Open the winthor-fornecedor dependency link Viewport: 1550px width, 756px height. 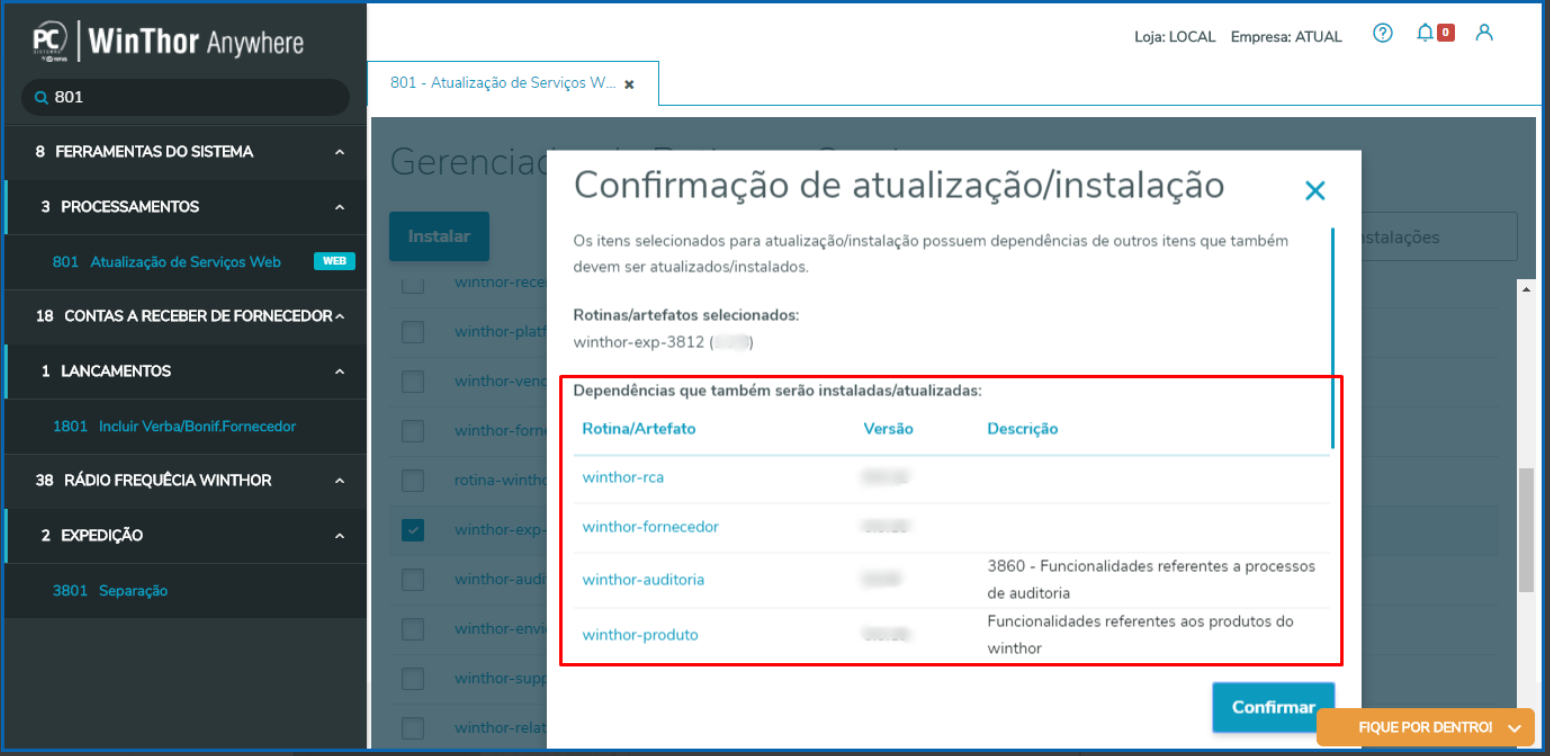point(650,526)
